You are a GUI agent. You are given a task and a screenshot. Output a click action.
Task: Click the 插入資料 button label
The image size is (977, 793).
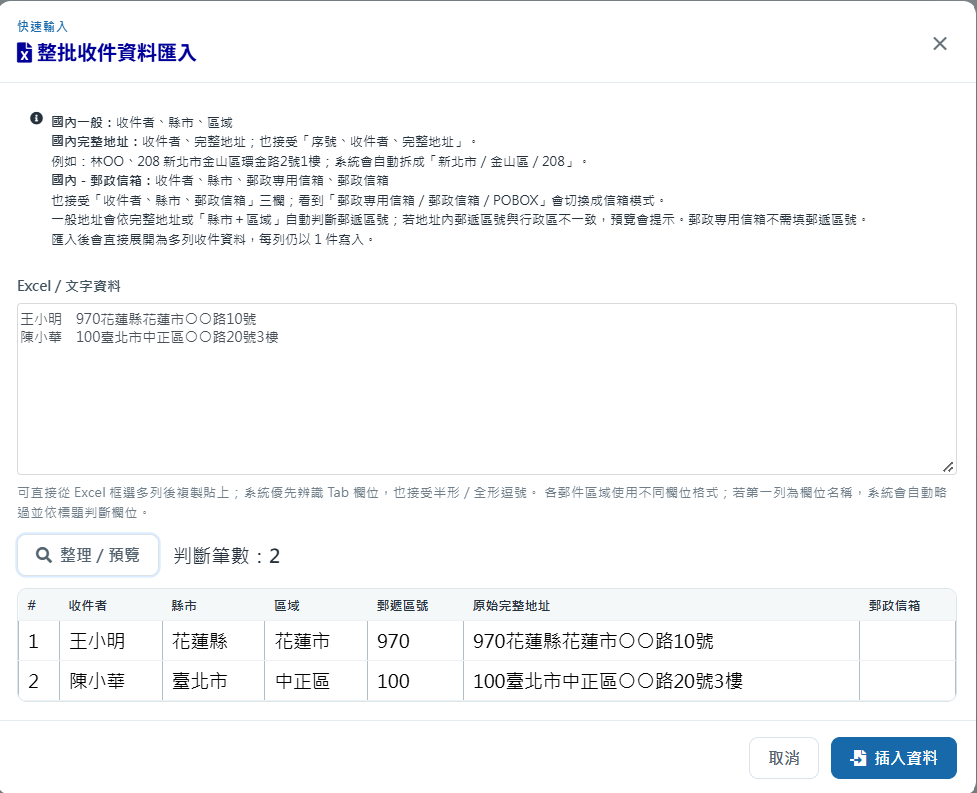tap(905, 758)
